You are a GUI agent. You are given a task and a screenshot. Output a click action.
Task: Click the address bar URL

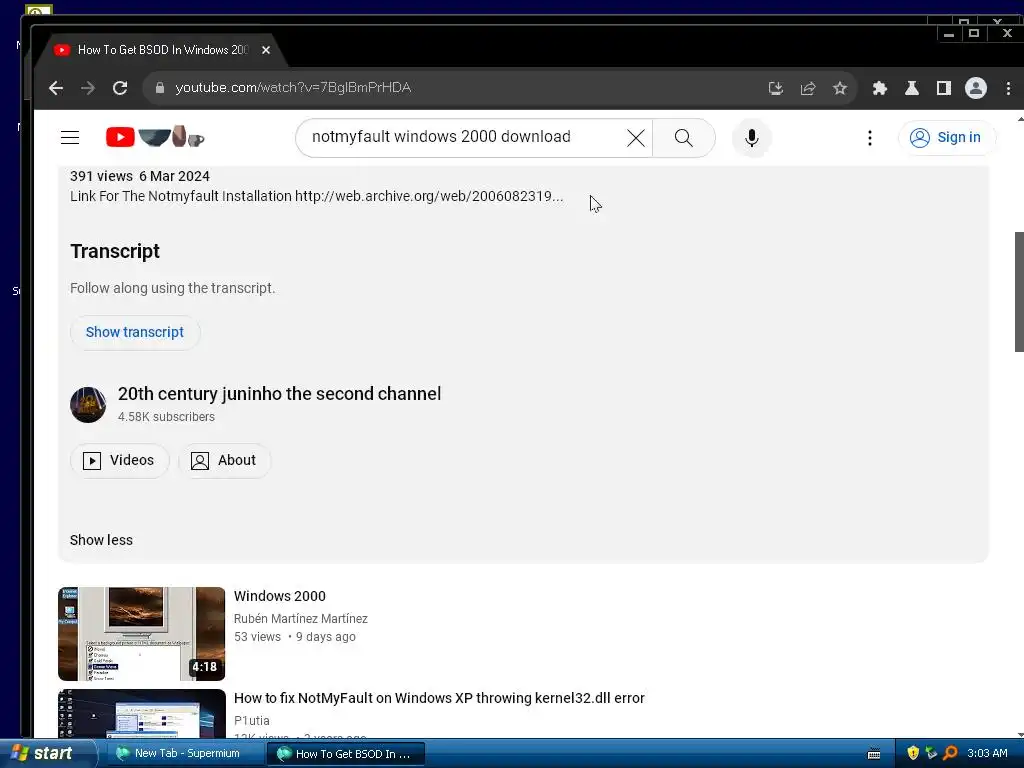tap(293, 88)
